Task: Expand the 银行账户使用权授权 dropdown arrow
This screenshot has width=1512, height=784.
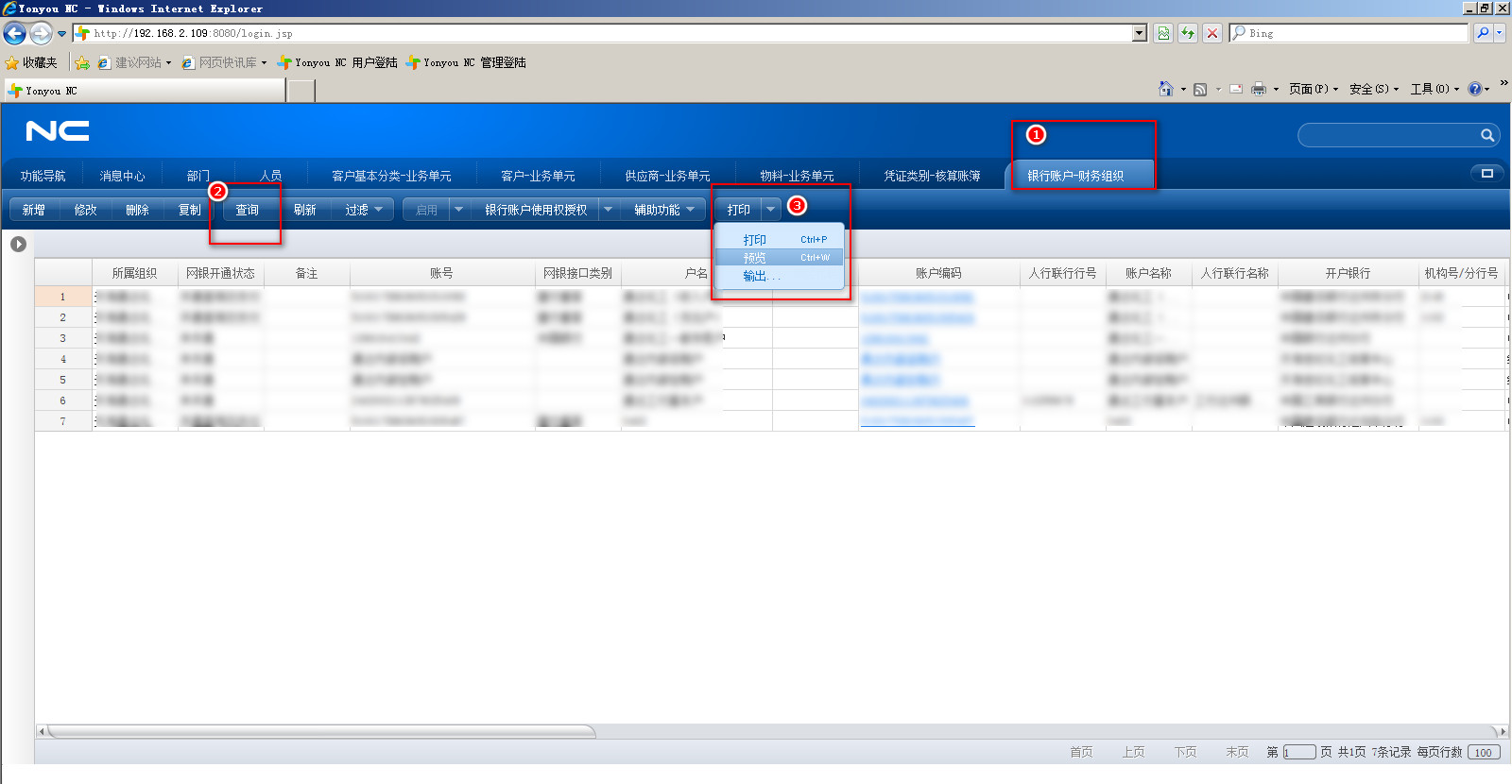Action: (x=608, y=210)
